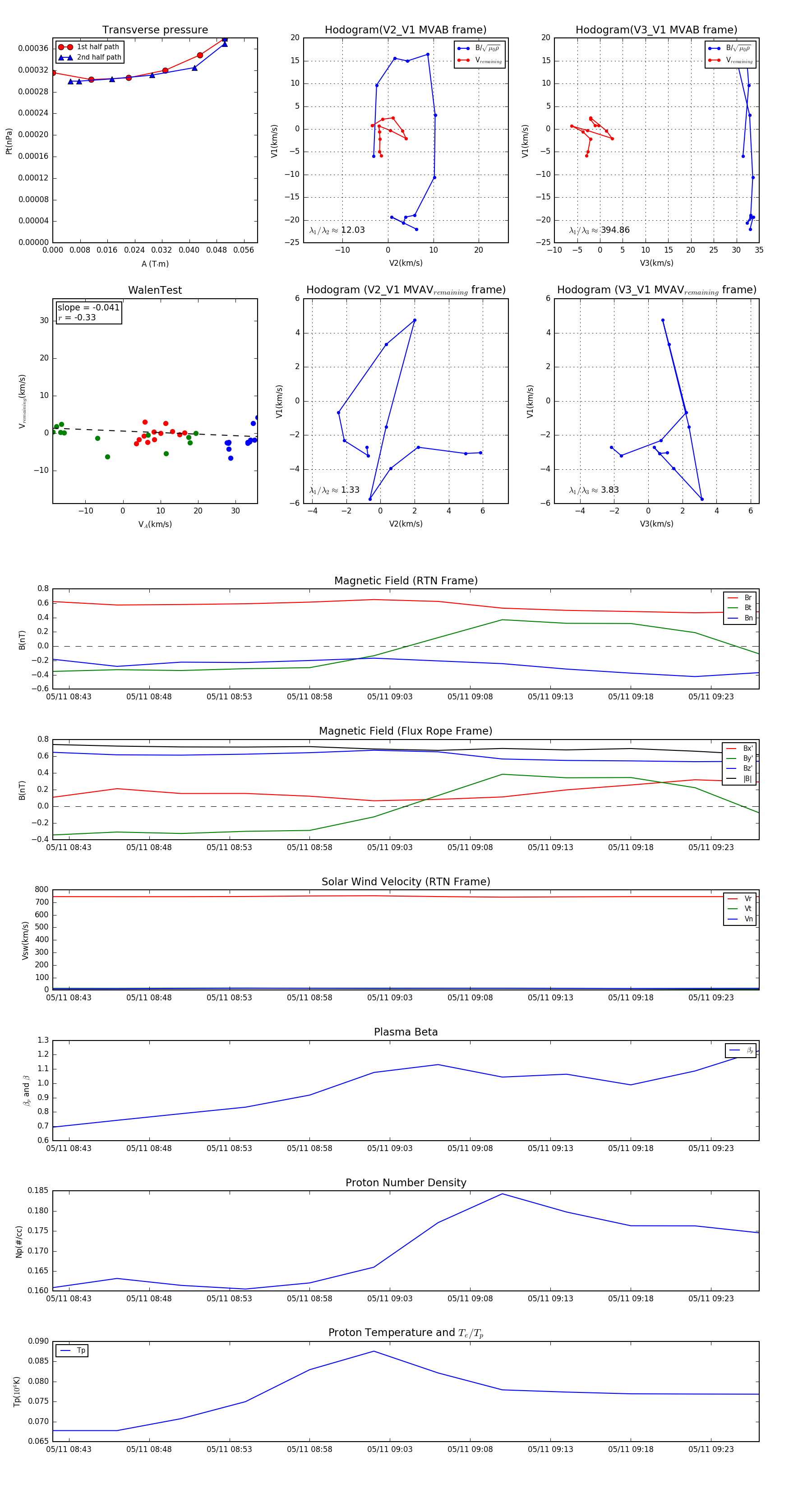Select the 'Bt' legend entry
Screen dimensions: 812x1489
click(x=740, y=607)
